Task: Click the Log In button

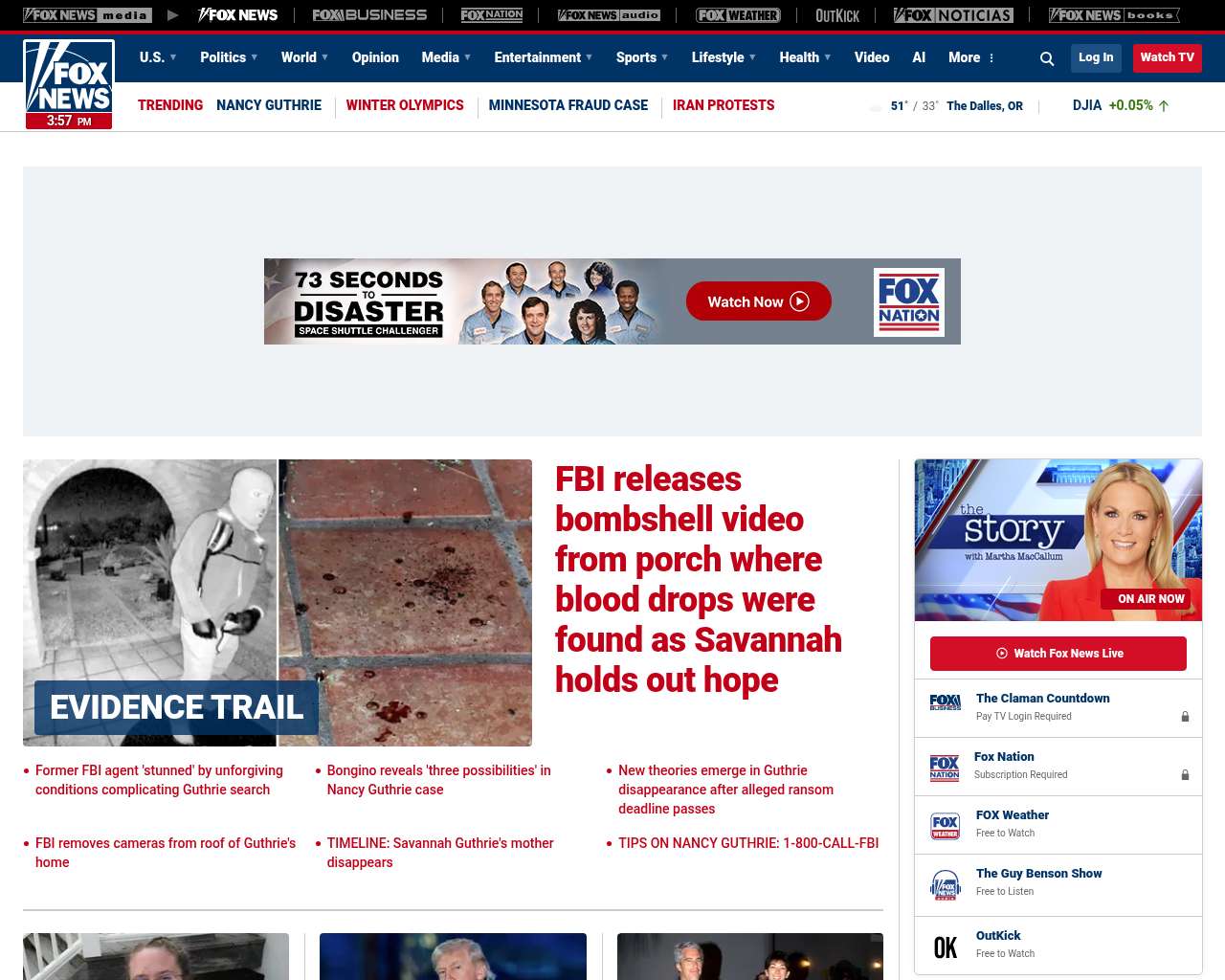Action: point(1096,57)
